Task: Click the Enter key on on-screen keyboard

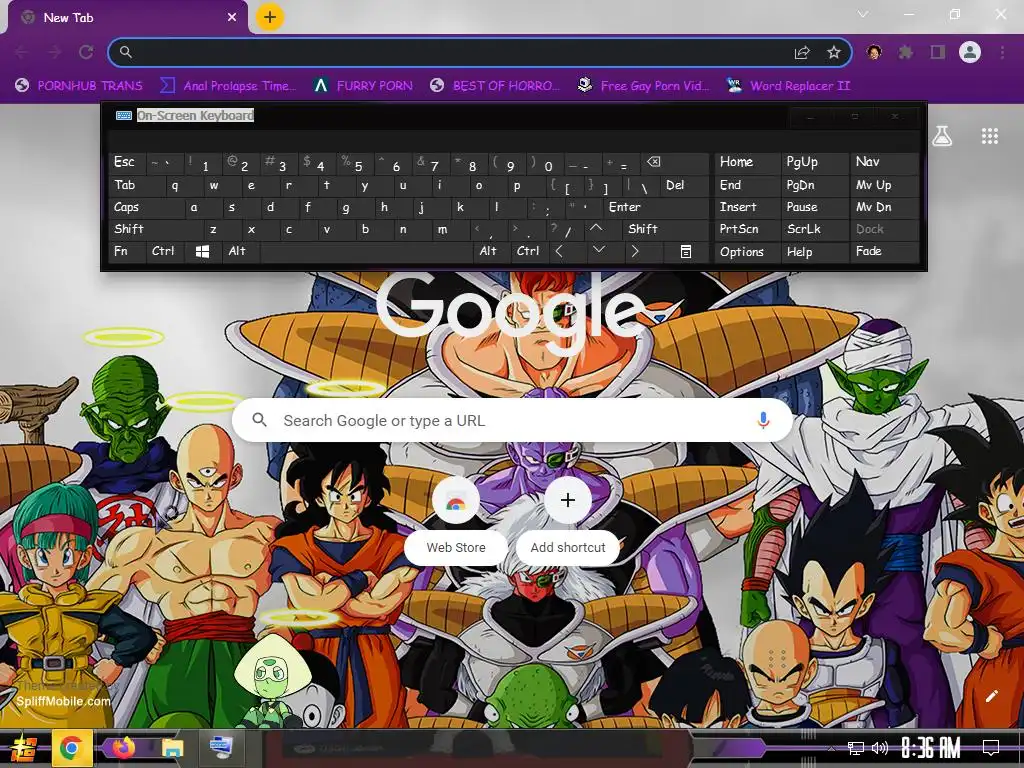Action: pyautogui.click(x=656, y=207)
